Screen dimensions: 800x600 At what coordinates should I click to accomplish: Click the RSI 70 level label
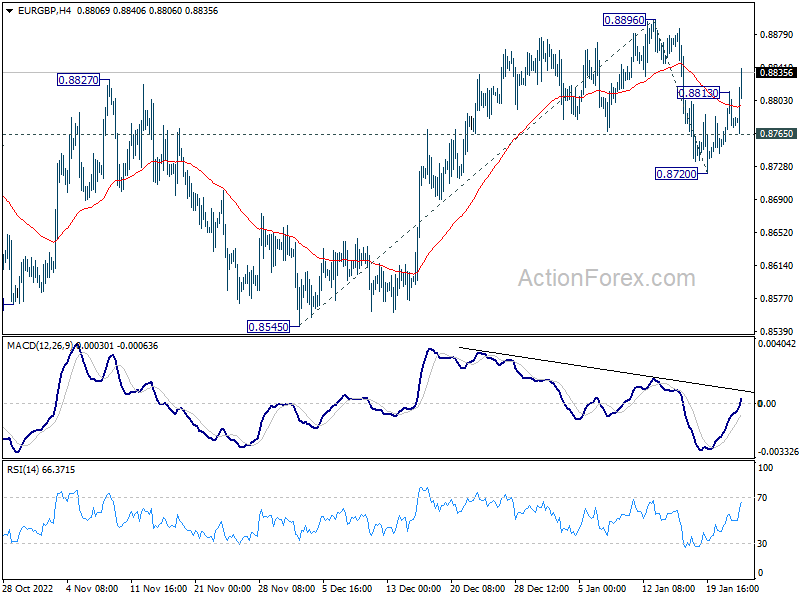click(762, 498)
